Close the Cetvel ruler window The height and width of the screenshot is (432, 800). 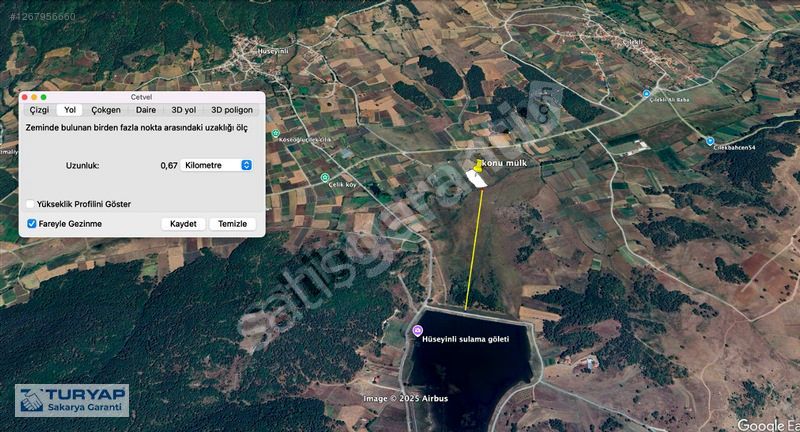pos(24,97)
